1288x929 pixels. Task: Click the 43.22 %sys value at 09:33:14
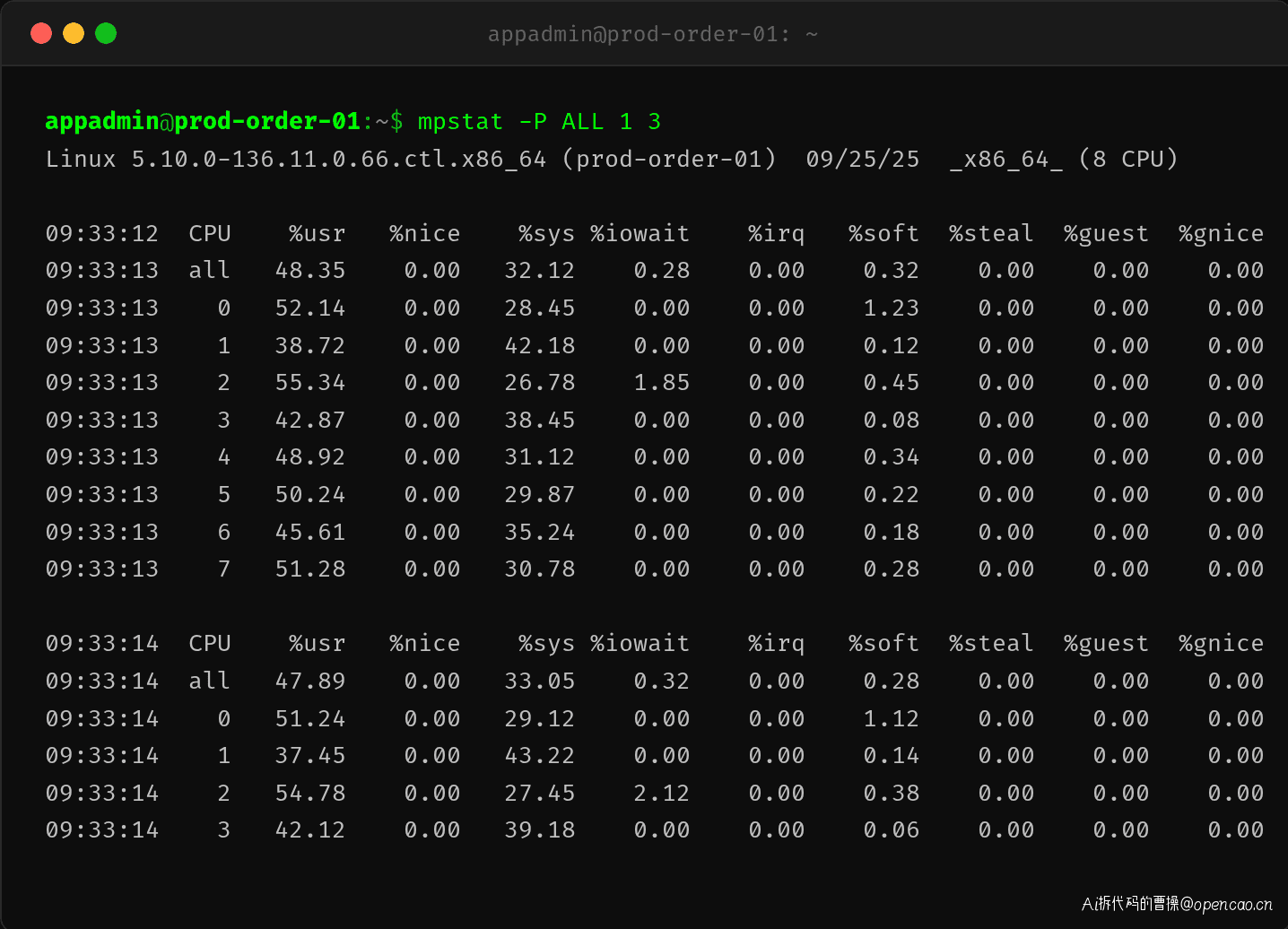click(539, 755)
